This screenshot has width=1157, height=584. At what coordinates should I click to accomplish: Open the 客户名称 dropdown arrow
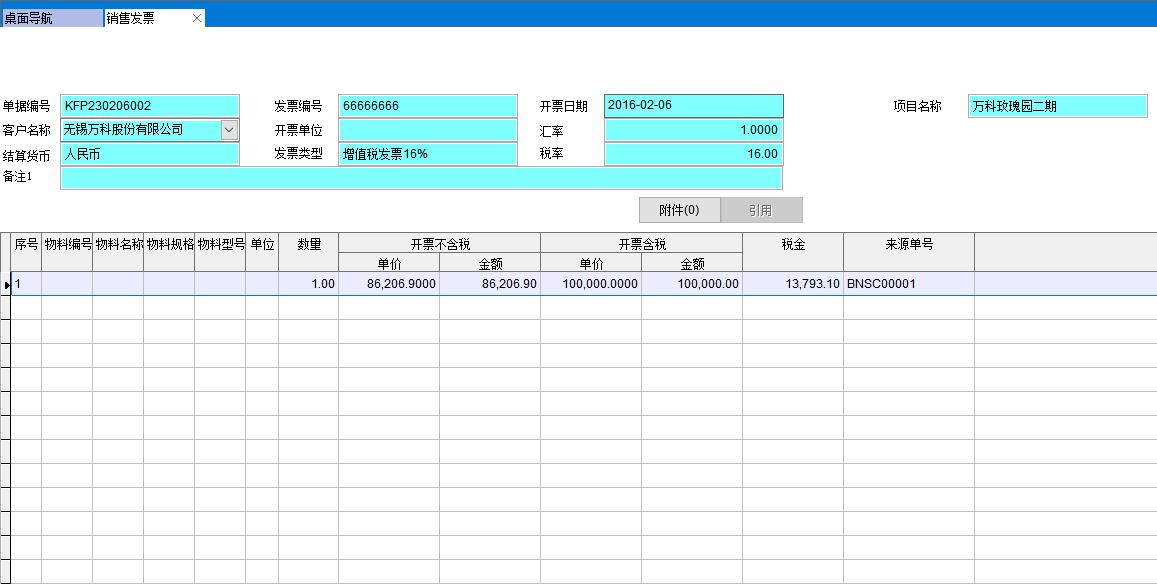(x=229, y=130)
